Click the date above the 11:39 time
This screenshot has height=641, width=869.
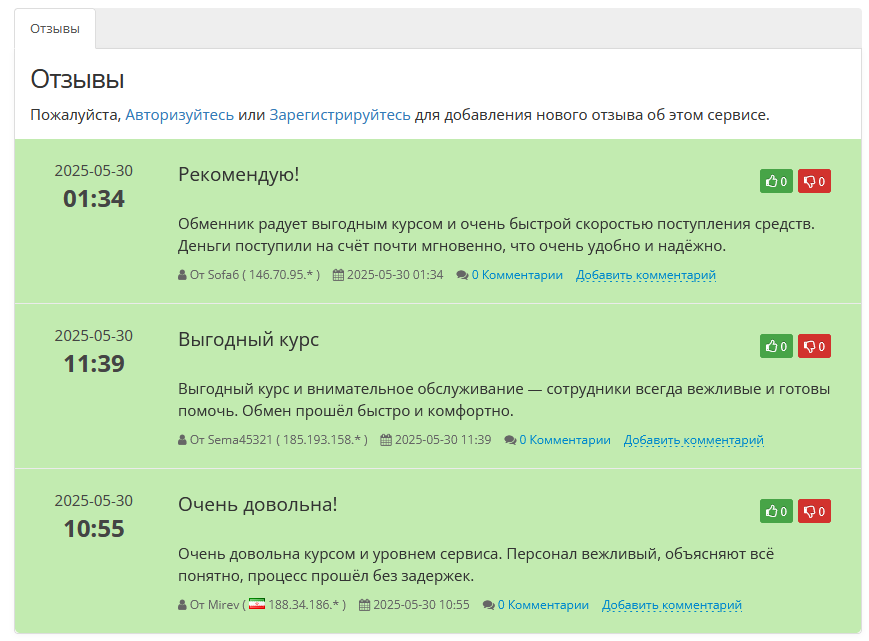[x=94, y=336]
